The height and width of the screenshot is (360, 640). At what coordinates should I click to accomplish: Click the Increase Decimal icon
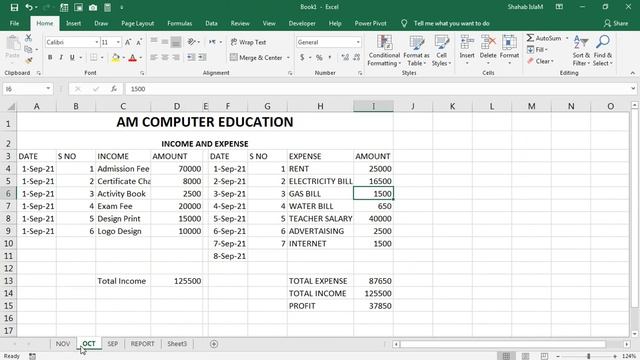point(345,58)
